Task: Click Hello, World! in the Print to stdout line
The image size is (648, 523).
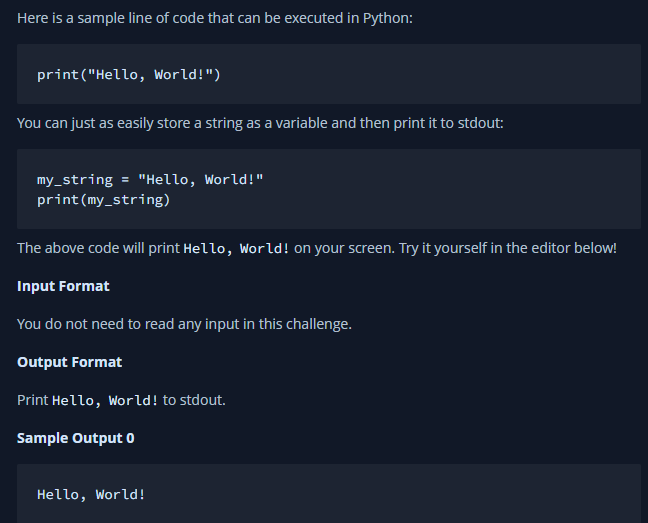Action: 105,400
